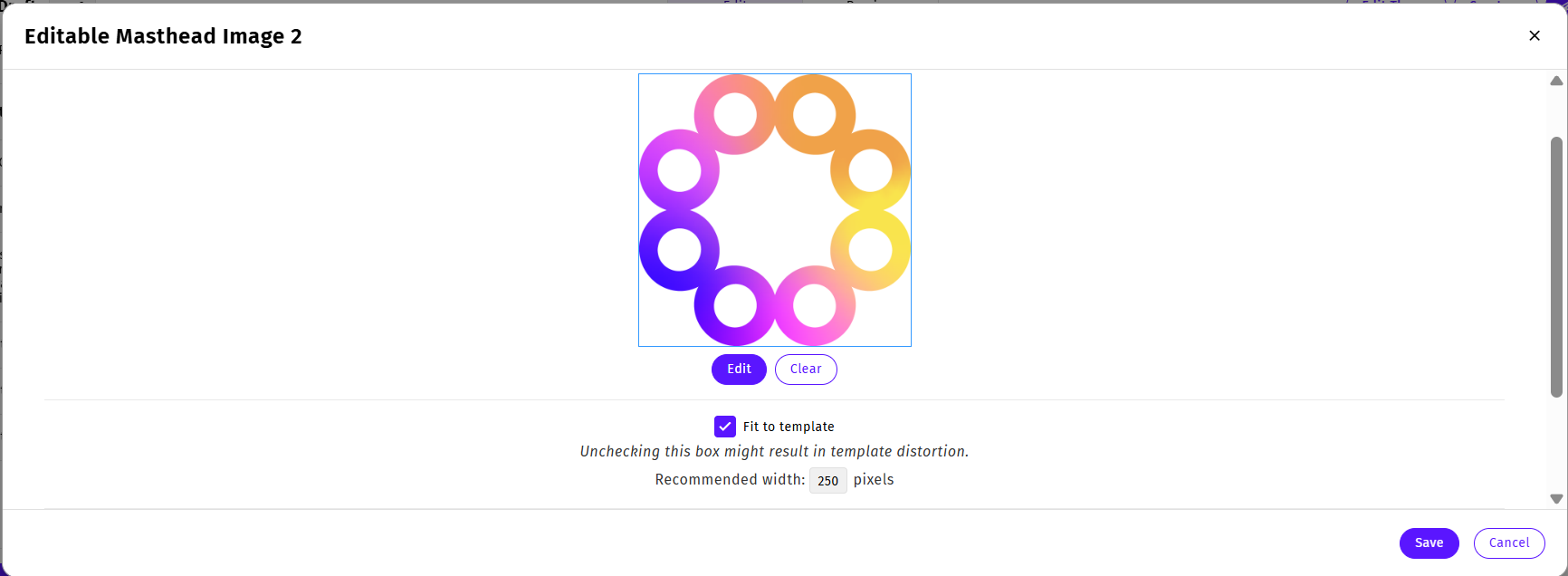Cancel the masthead image dialog
This screenshot has height=576, width=1568.
(x=1509, y=543)
